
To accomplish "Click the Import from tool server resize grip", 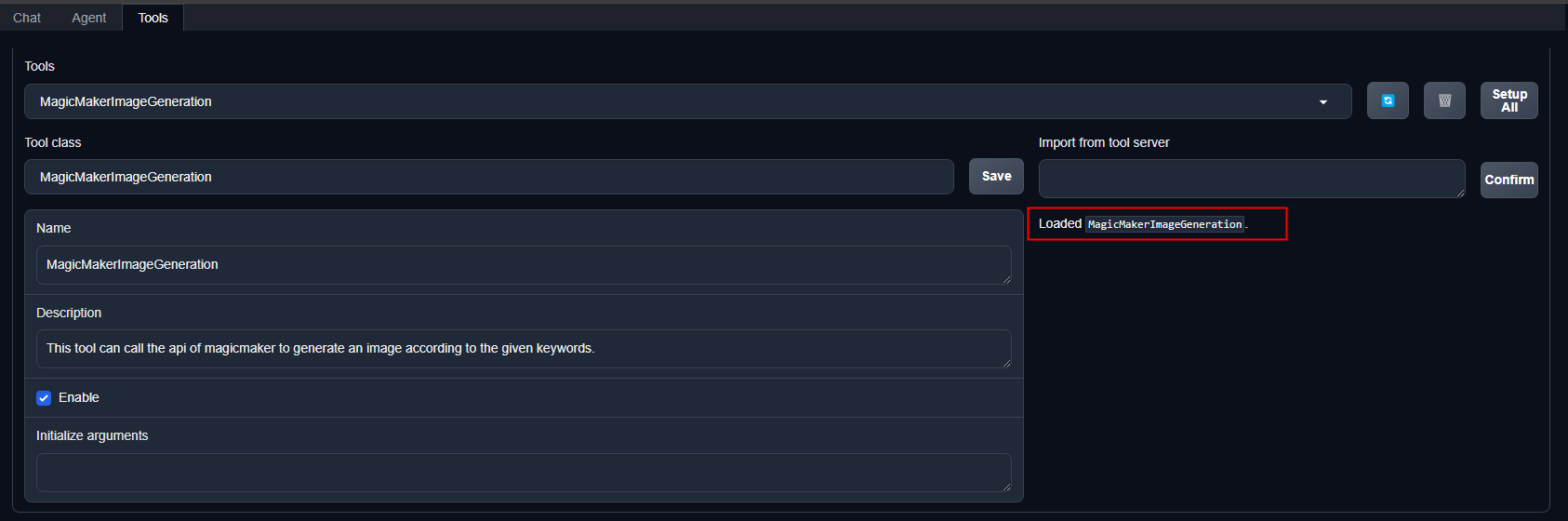I will 1460,193.
